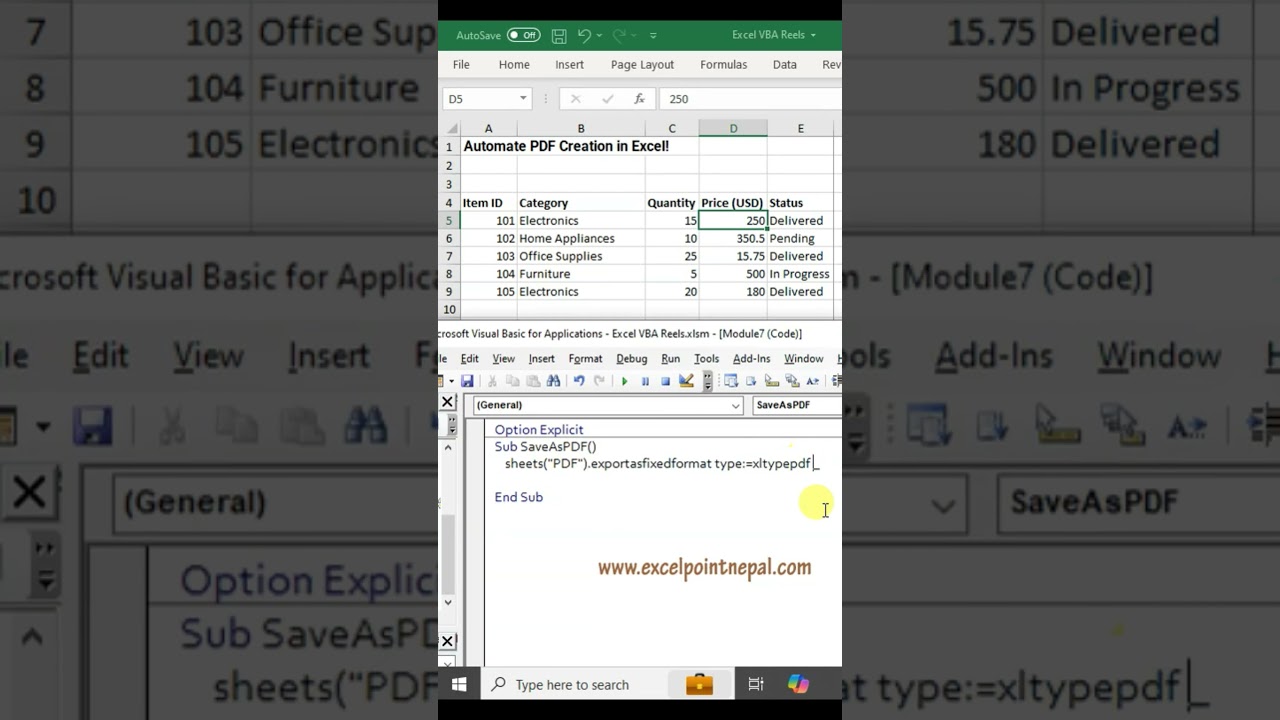The width and height of the screenshot is (1280, 720).
Task: Click the orange briefcase taskbar icon
Action: tap(699, 684)
